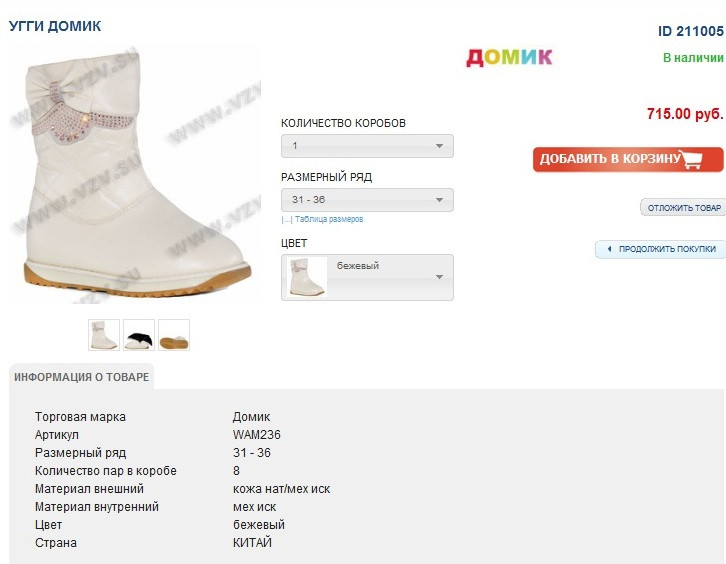Click the ДОМИК brand logo
This screenshot has height=564, width=726.
coord(509,58)
